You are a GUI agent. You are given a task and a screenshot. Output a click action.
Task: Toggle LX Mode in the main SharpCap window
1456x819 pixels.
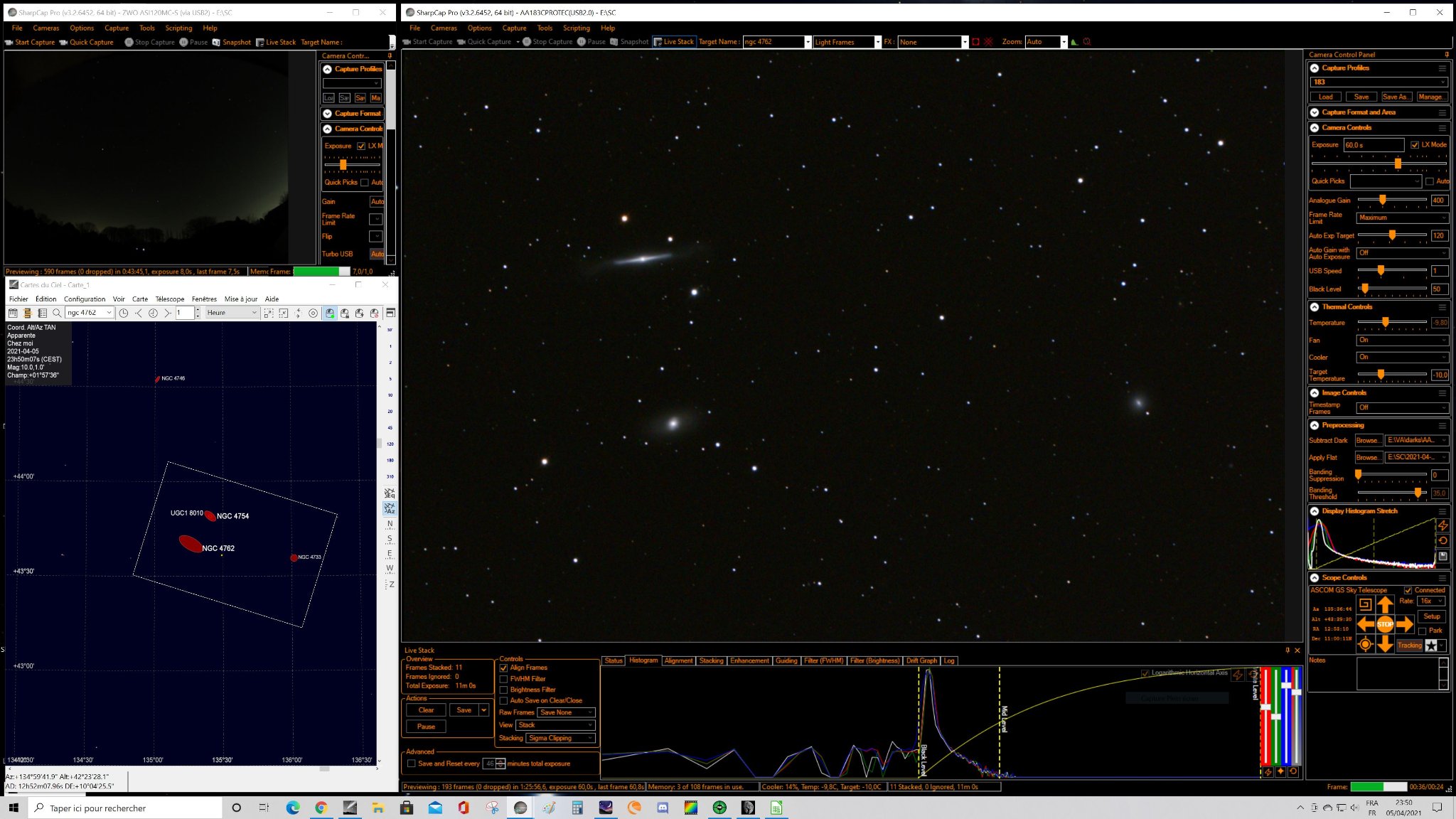click(x=1414, y=145)
